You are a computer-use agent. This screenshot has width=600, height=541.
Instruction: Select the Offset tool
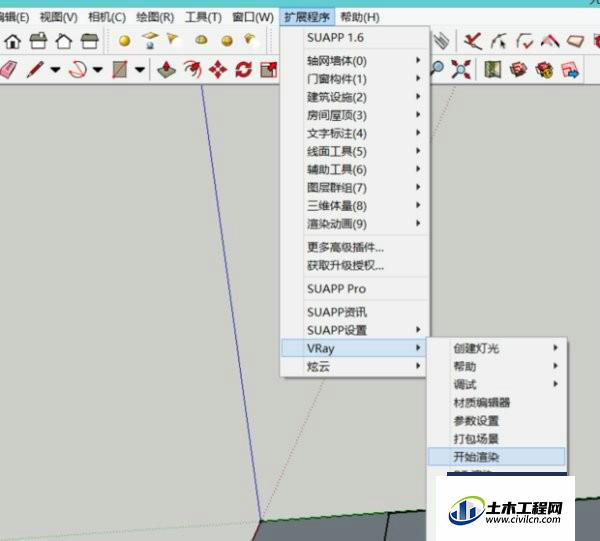[192, 69]
